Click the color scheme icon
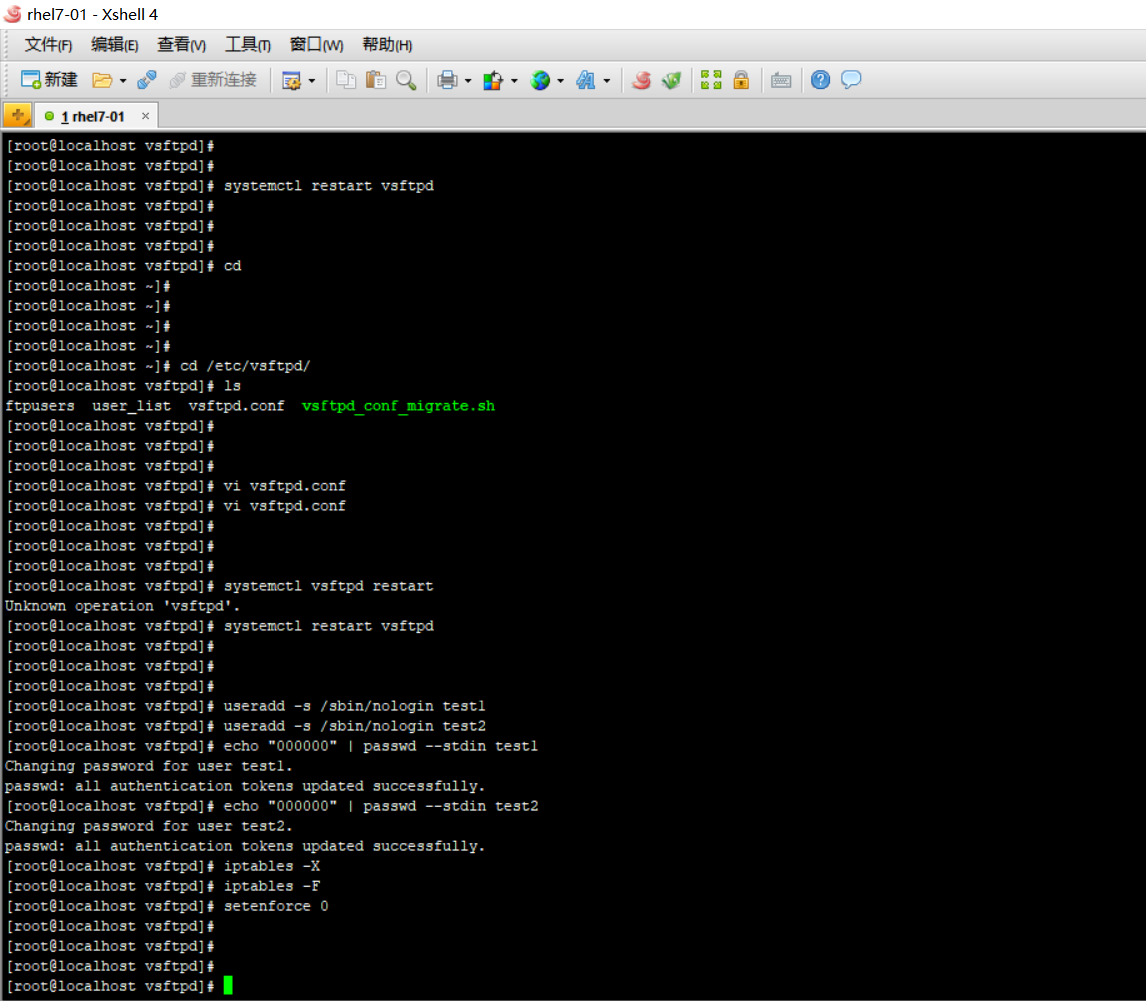 (x=493, y=80)
